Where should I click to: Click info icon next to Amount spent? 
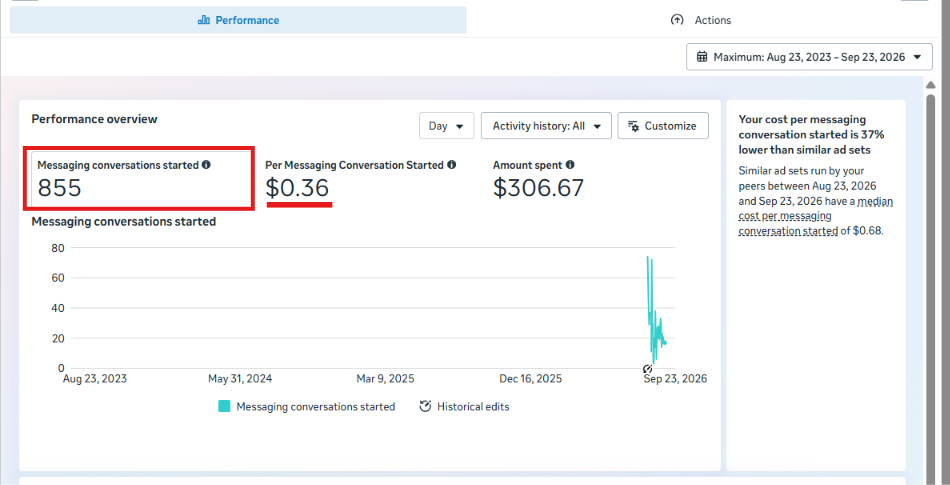(x=570, y=165)
